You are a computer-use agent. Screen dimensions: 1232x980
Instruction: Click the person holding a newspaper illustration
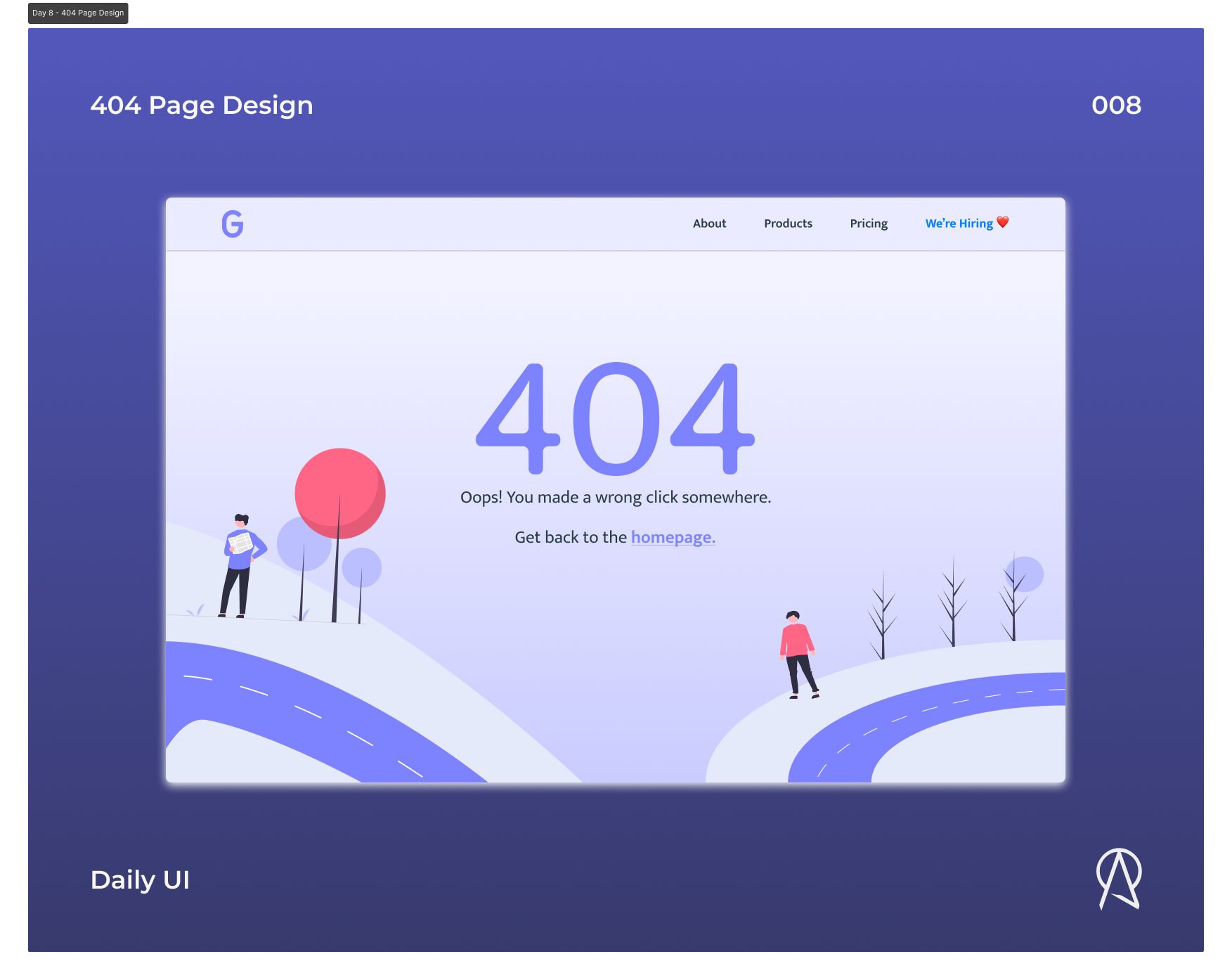click(242, 562)
